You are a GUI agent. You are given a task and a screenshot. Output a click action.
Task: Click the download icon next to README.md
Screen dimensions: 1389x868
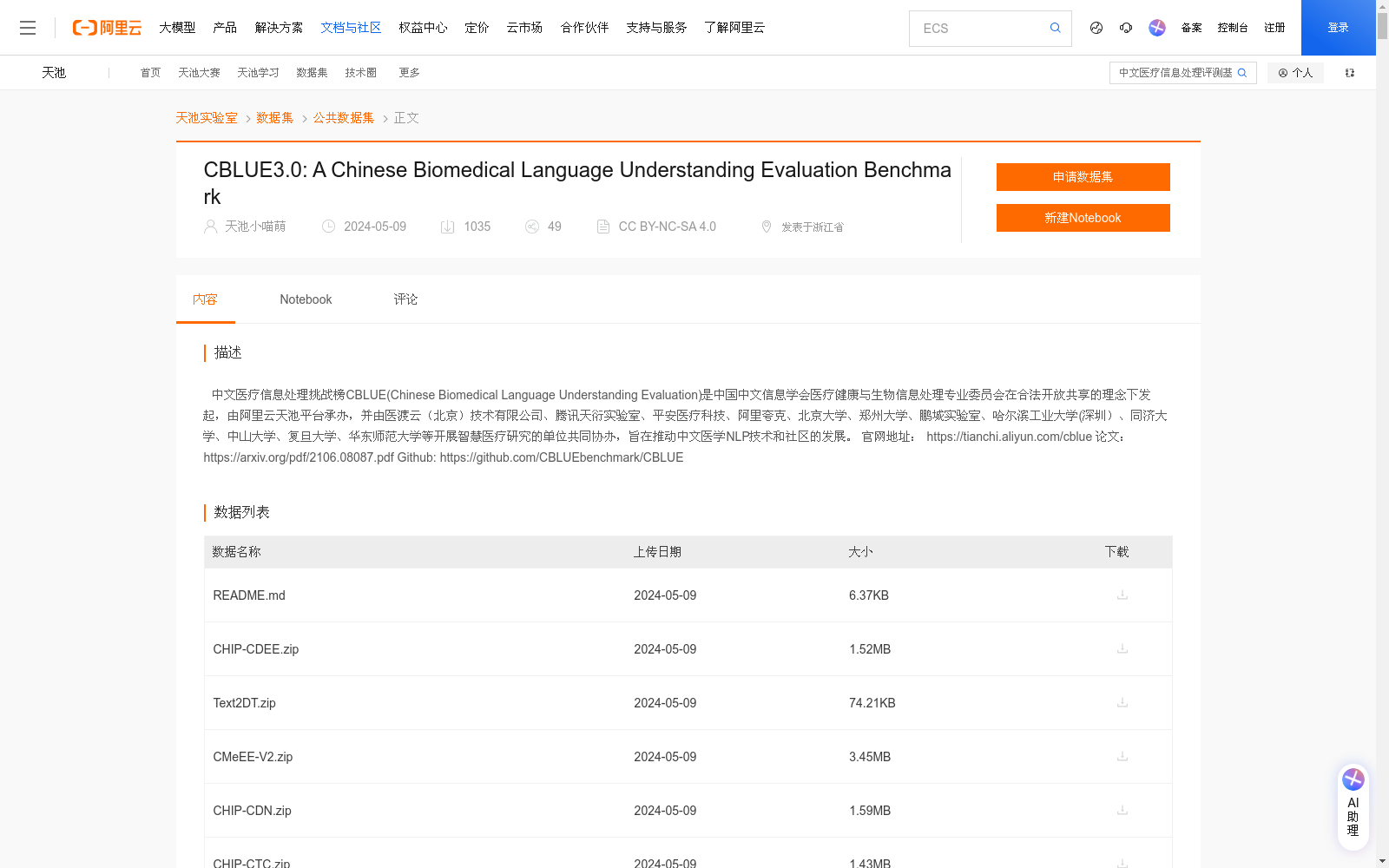pos(1122,595)
